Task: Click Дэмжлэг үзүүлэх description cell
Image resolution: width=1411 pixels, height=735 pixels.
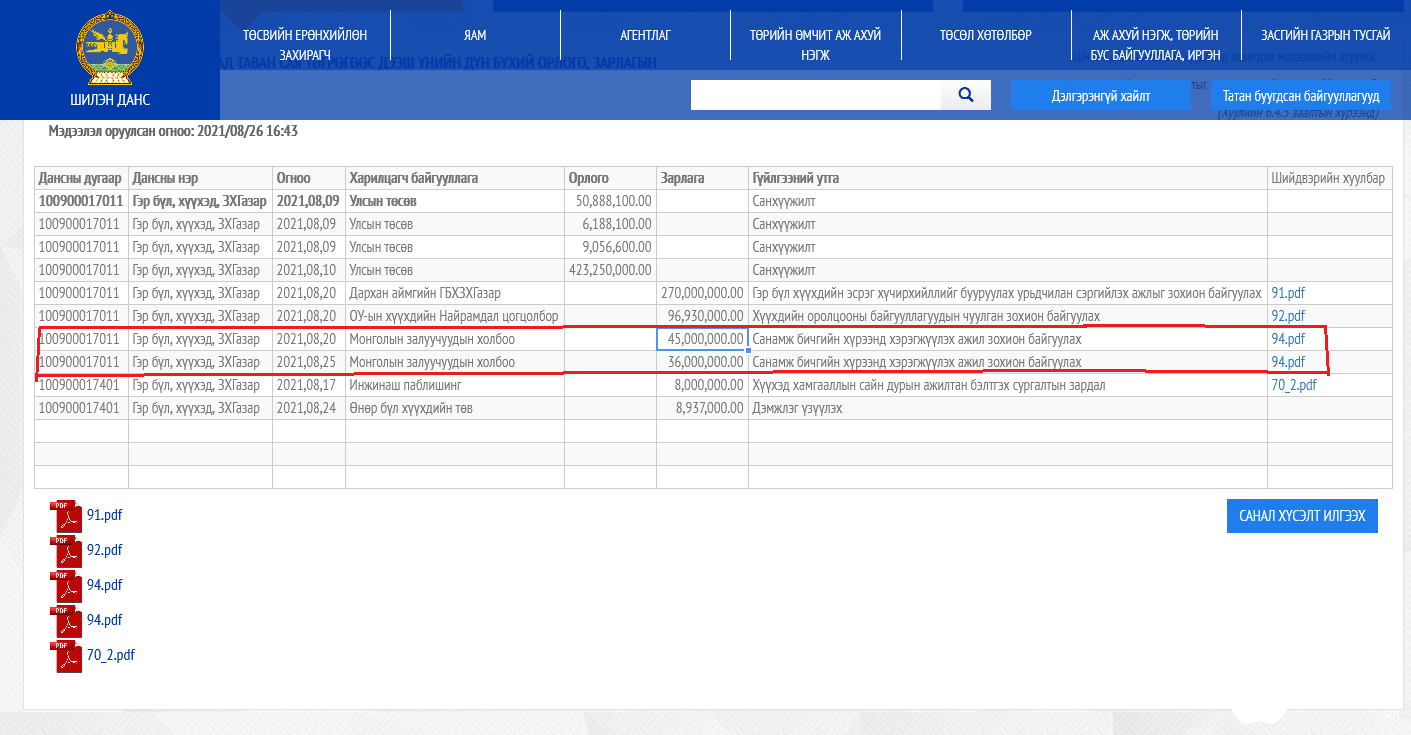Action: [1008, 408]
